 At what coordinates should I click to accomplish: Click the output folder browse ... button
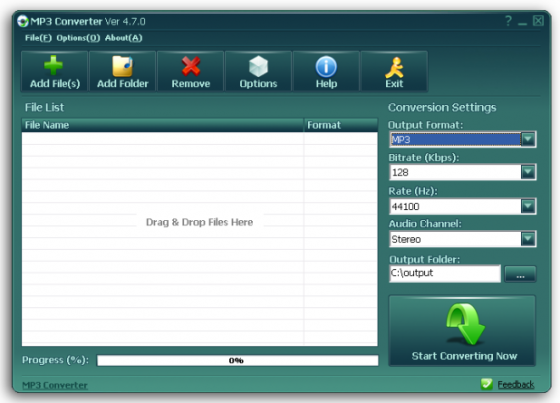click(x=520, y=274)
